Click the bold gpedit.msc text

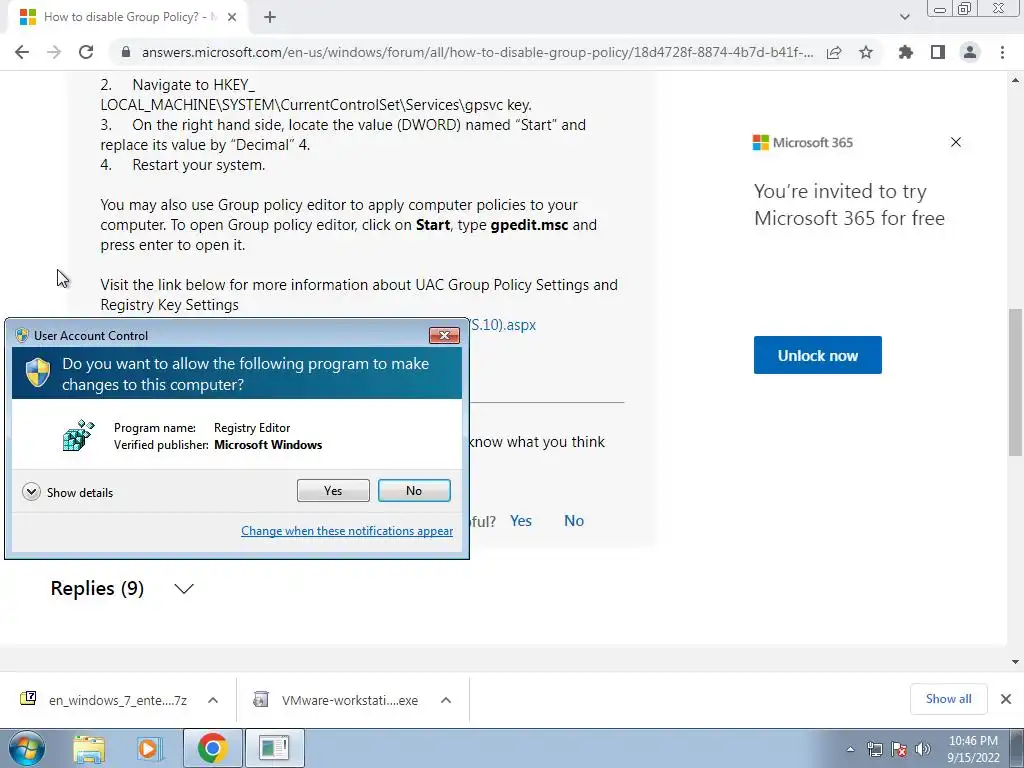click(x=529, y=225)
